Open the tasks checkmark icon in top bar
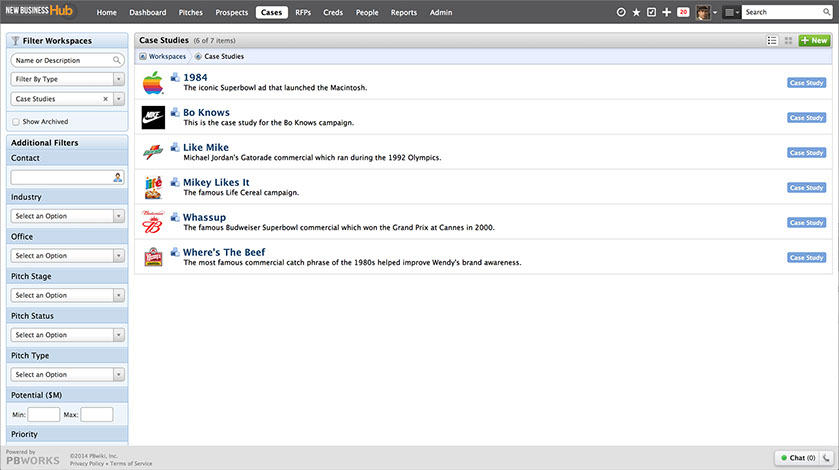Image resolution: width=839 pixels, height=470 pixels. pos(651,12)
